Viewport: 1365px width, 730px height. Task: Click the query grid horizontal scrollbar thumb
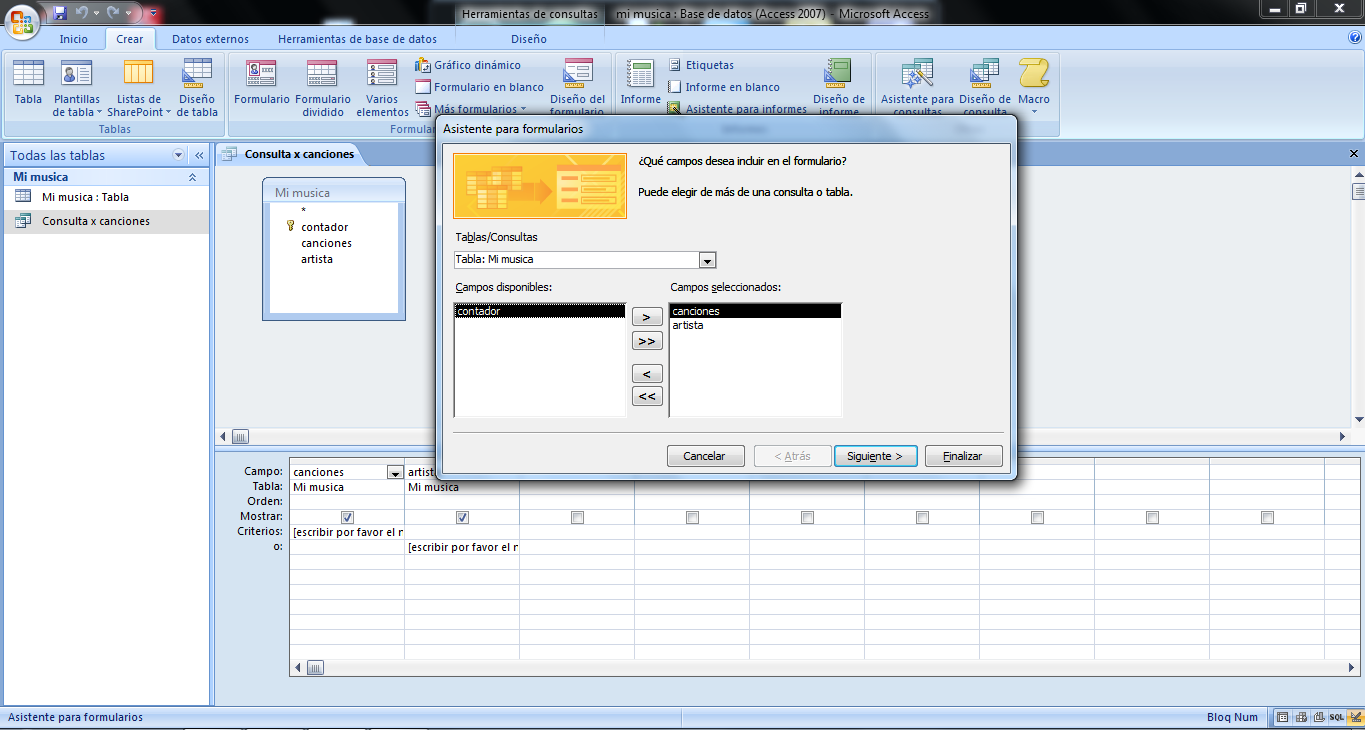(x=314, y=667)
